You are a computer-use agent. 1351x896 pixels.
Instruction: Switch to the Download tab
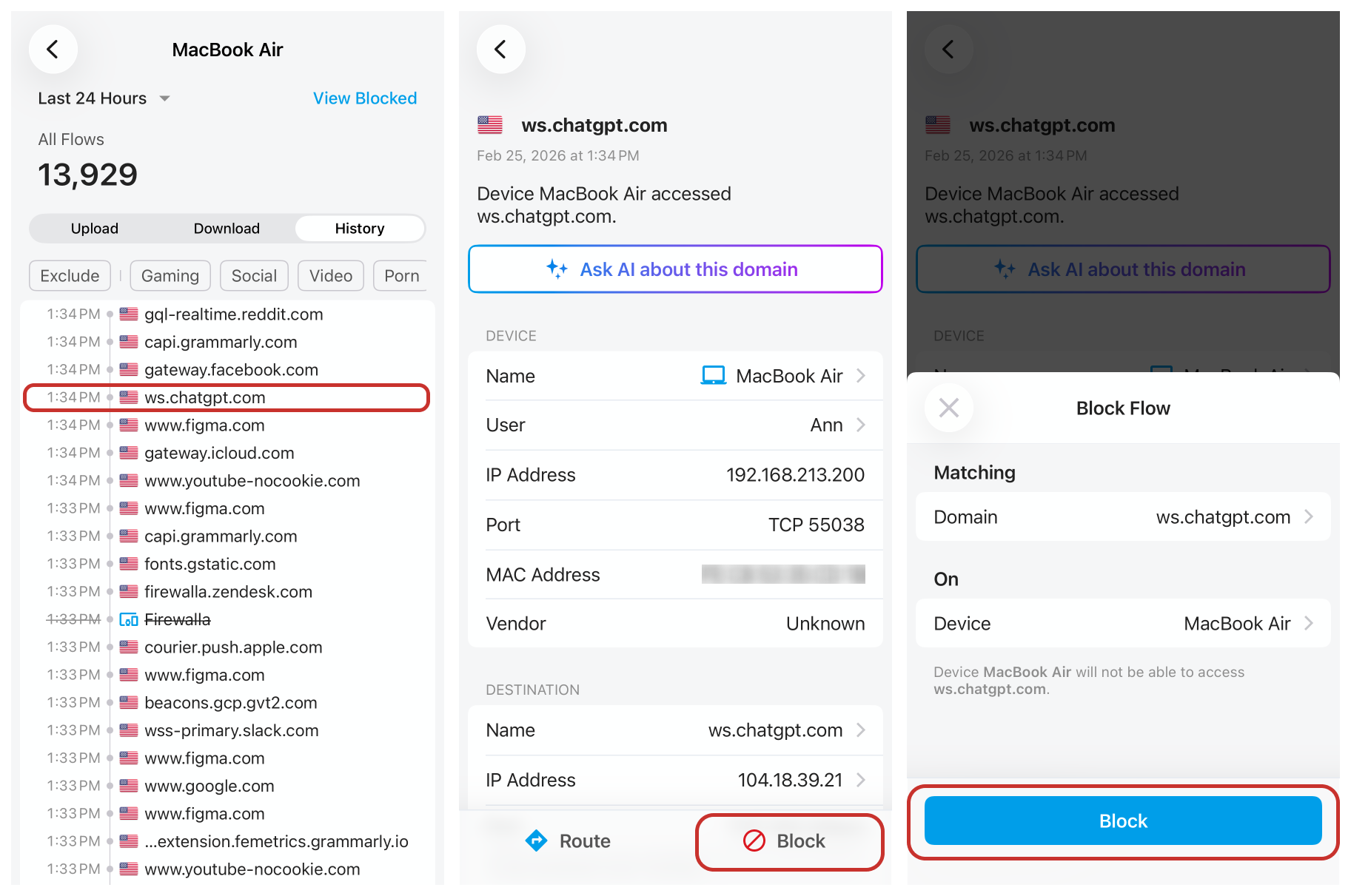(x=227, y=229)
